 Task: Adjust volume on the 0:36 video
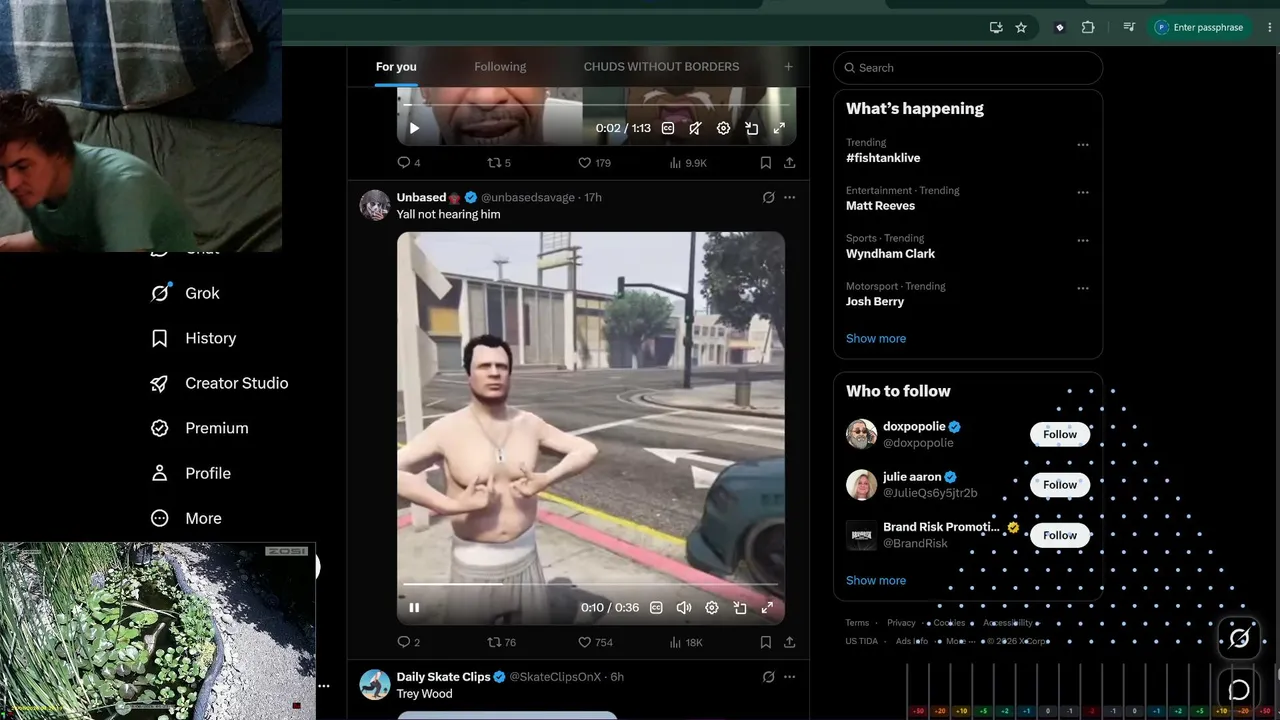[x=684, y=607]
